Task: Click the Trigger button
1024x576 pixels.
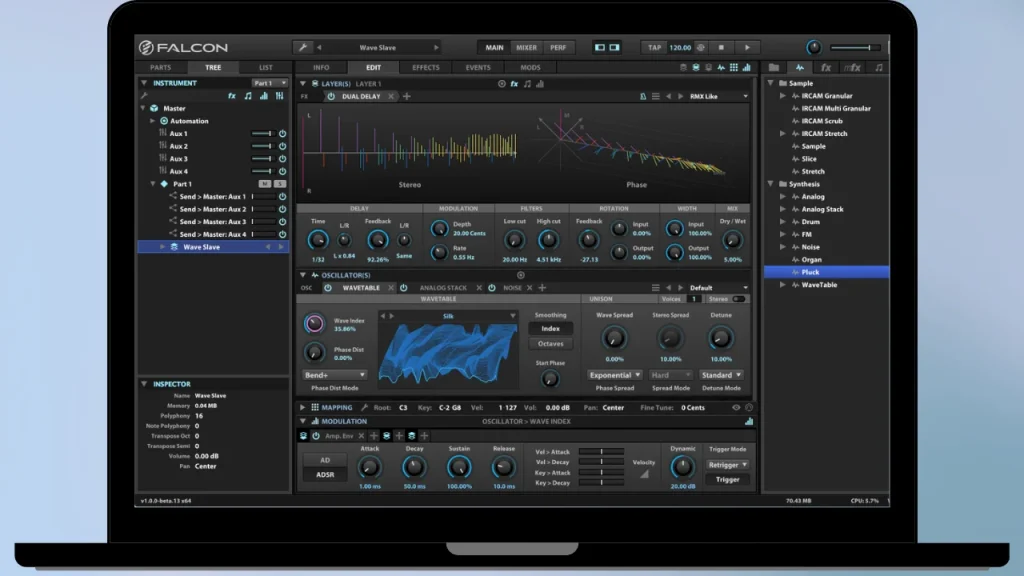Action: (x=728, y=479)
